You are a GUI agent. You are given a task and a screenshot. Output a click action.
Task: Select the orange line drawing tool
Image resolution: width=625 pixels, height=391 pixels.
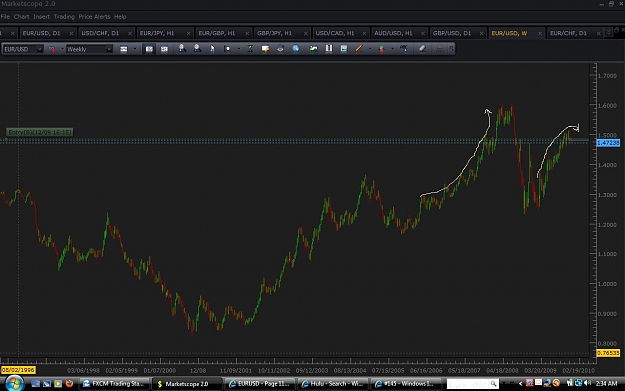click(359, 49)
